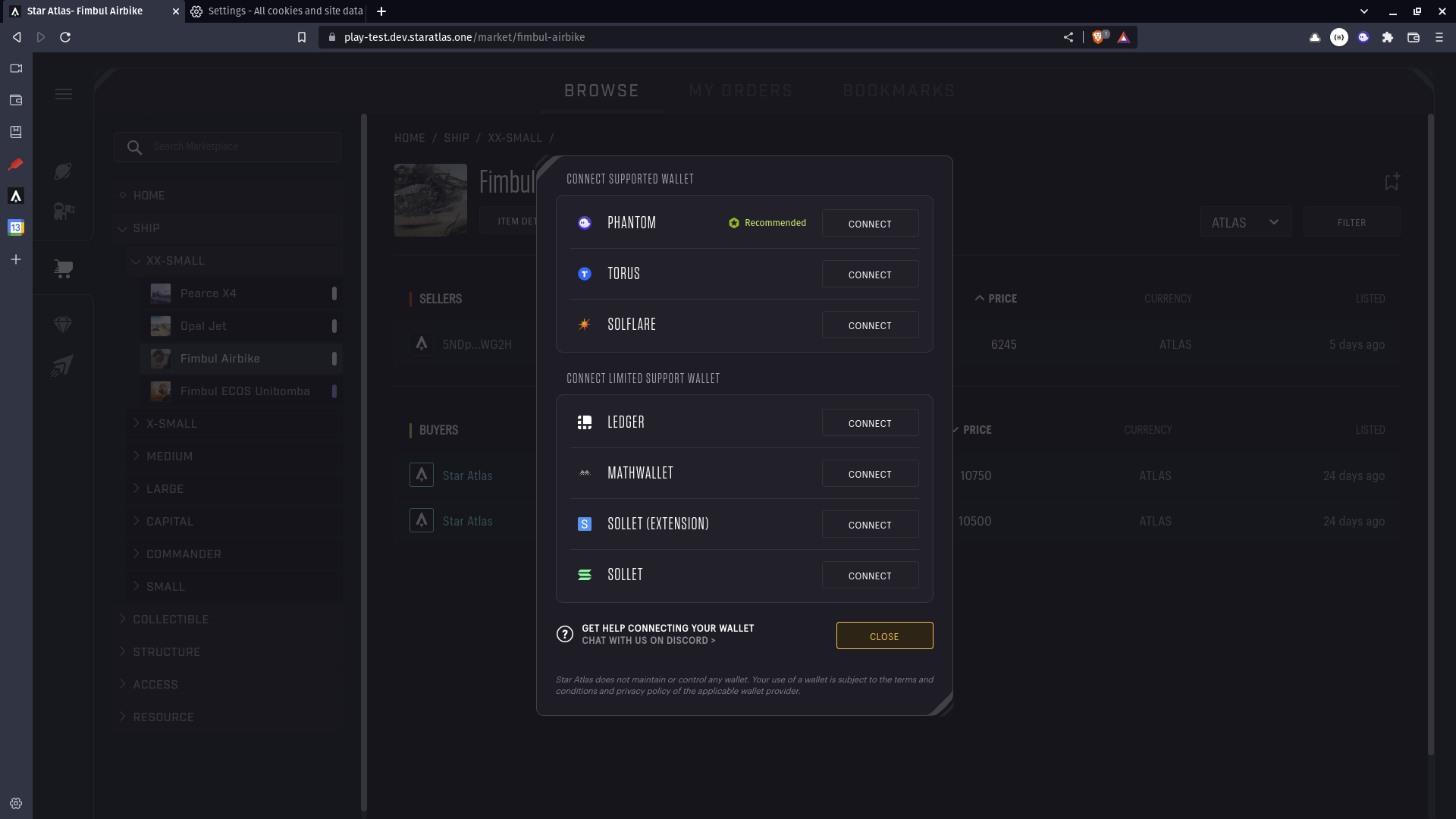
Task: Open the calendar icon in browser sidebar
Action: (16, 227)
